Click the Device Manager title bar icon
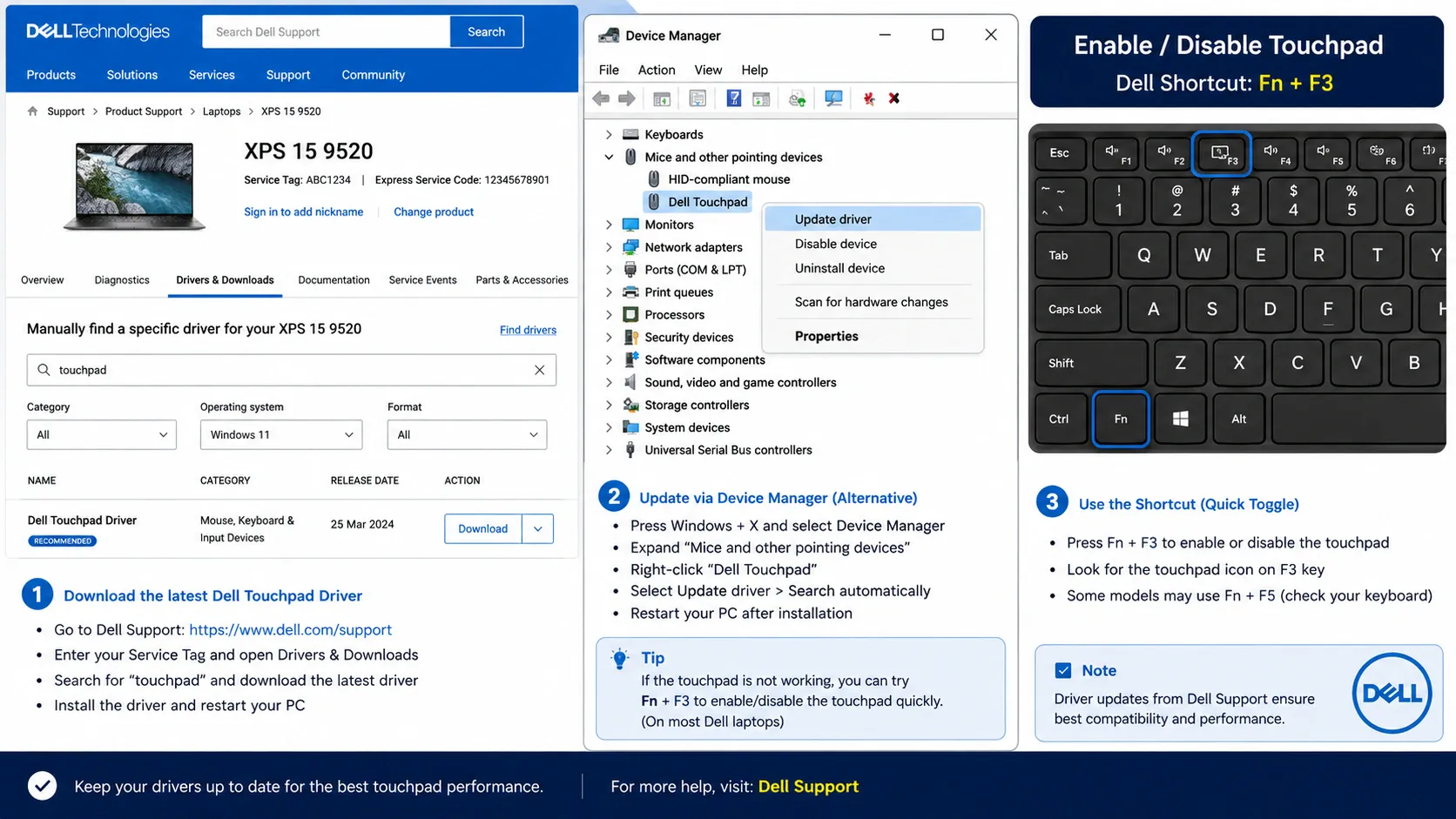Image resolution: width=1456 pixels, height=819 pixels. pos(609,36)
